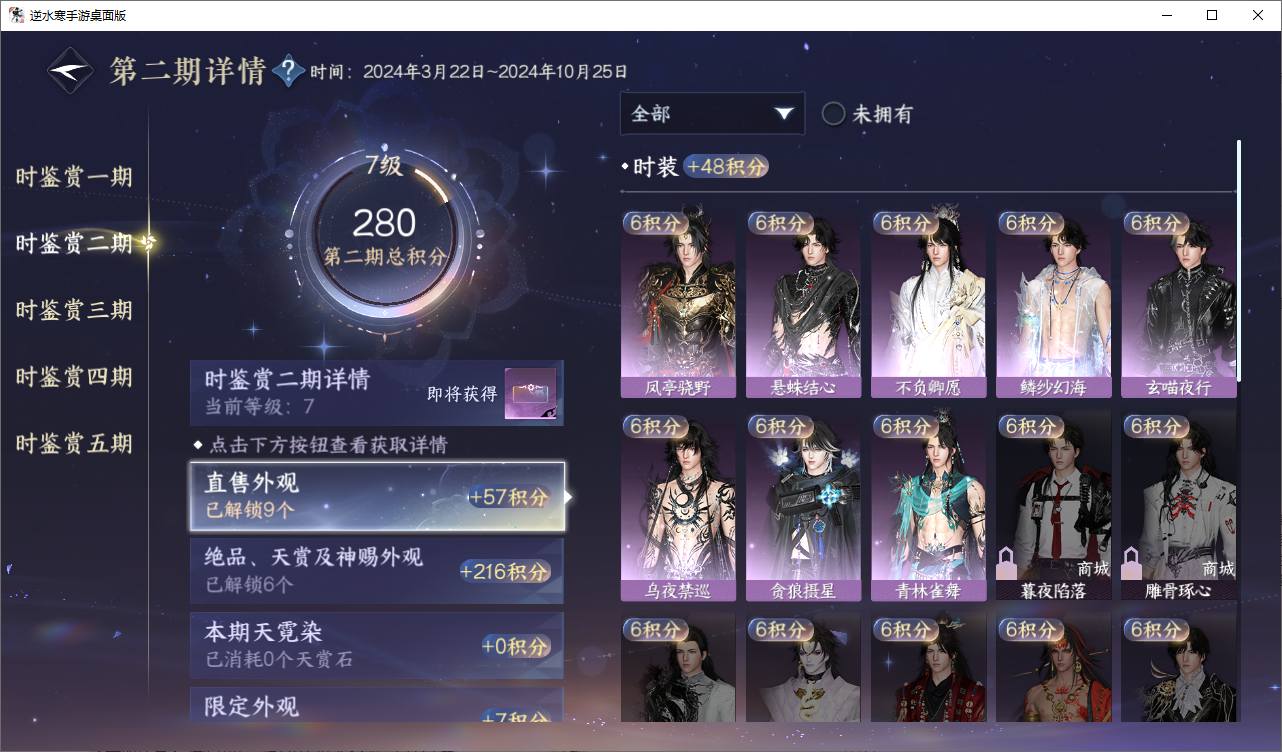Click the app icon in title bar
This screenshot has width=1282, height=752.
[15, 15]
